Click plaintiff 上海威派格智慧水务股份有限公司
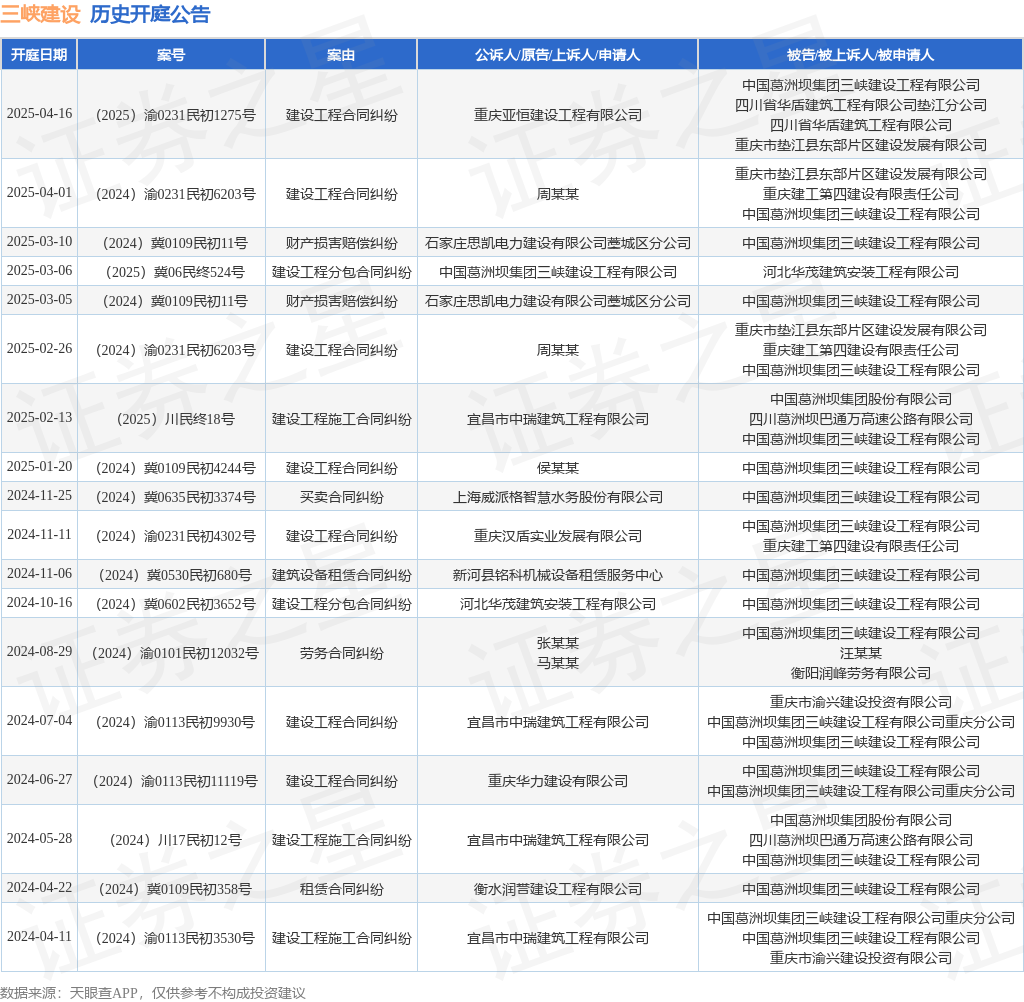1024x1002 pixels. (558, 498)
